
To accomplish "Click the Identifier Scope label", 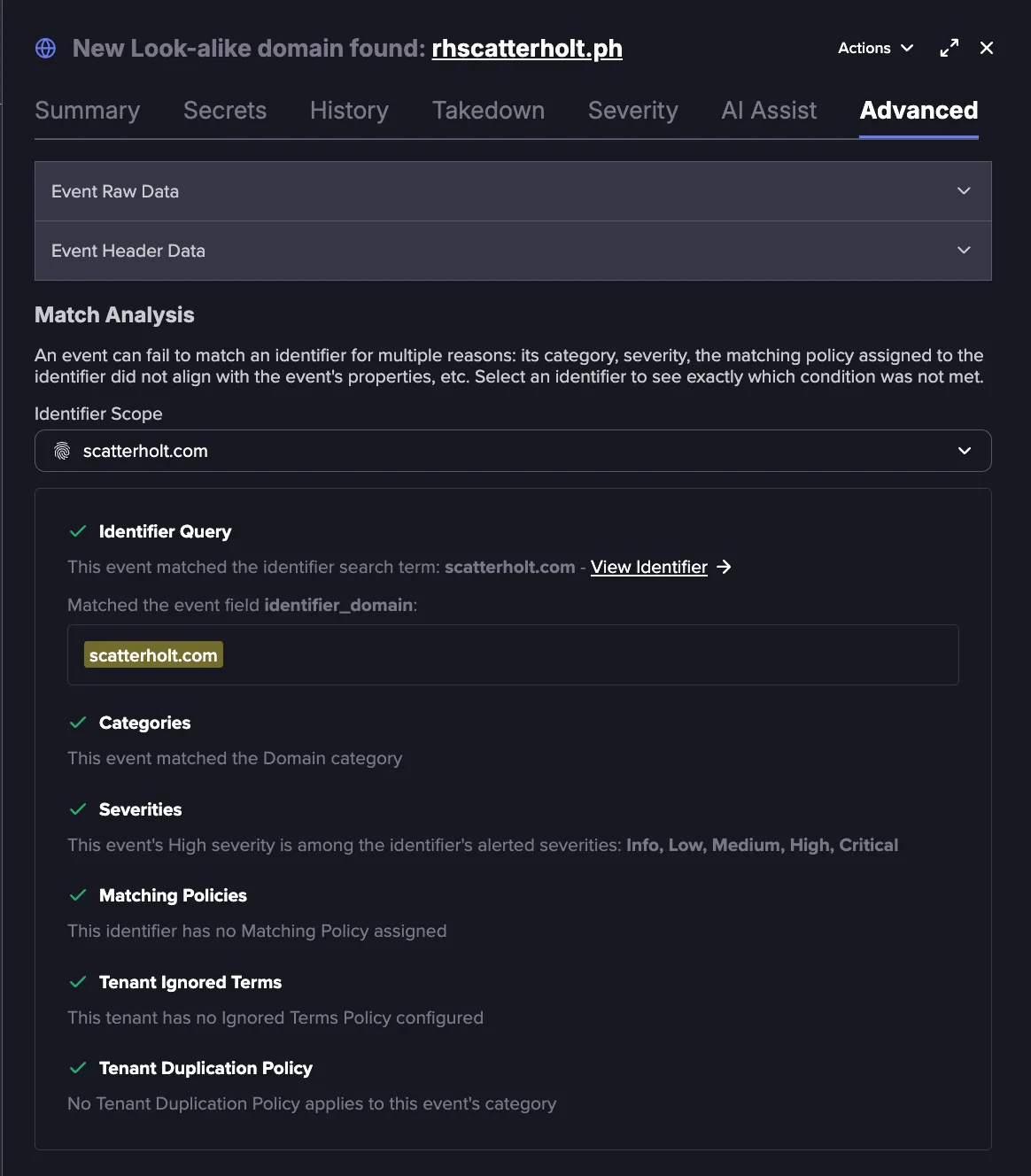I will (x=98, y=414).
